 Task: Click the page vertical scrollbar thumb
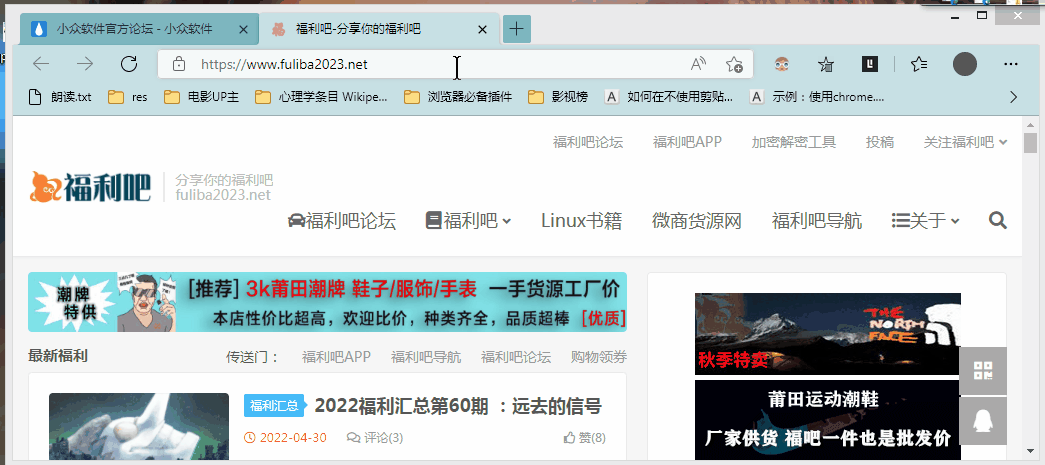tap(1030, 143)
